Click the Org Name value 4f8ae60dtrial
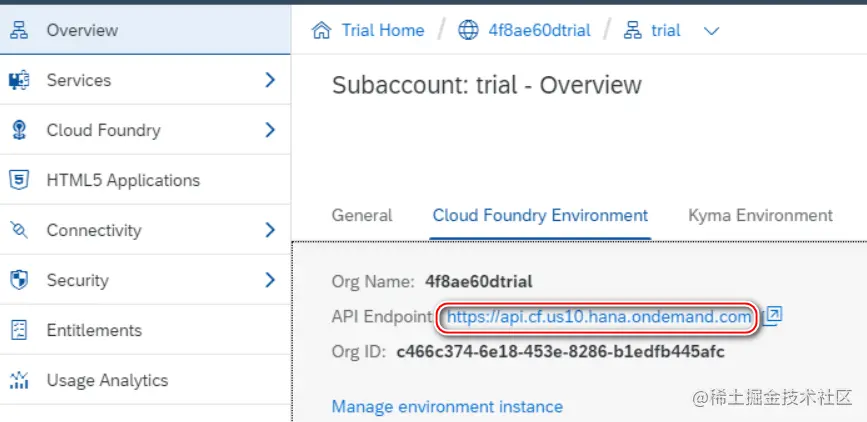867x422 pixels. click(x=479, y=282)
